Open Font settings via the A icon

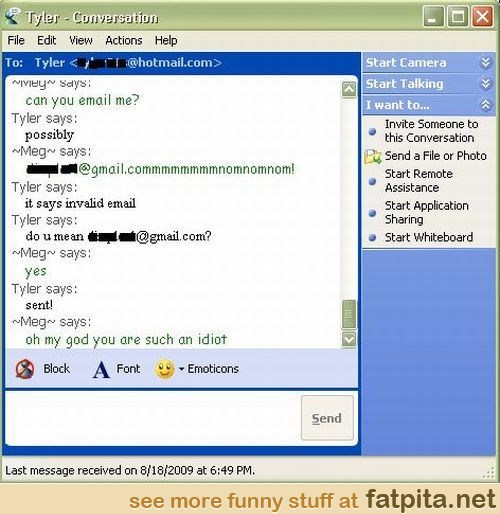(101, 369)
